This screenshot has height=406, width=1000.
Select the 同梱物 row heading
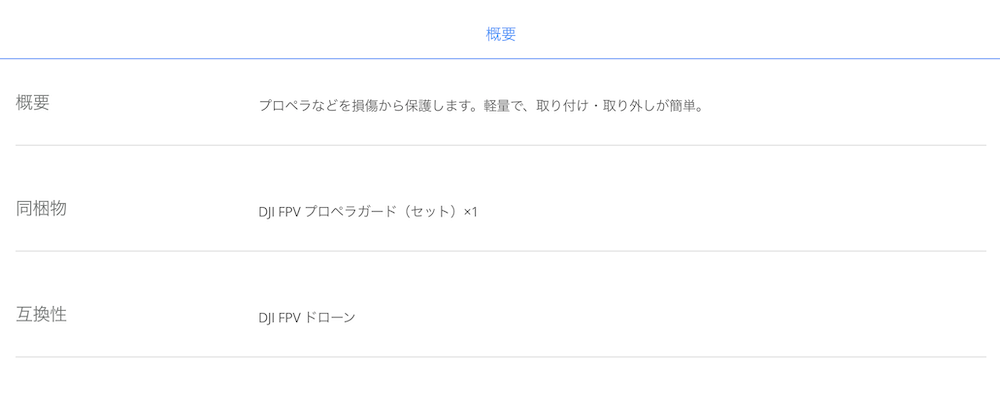(41, 208)
